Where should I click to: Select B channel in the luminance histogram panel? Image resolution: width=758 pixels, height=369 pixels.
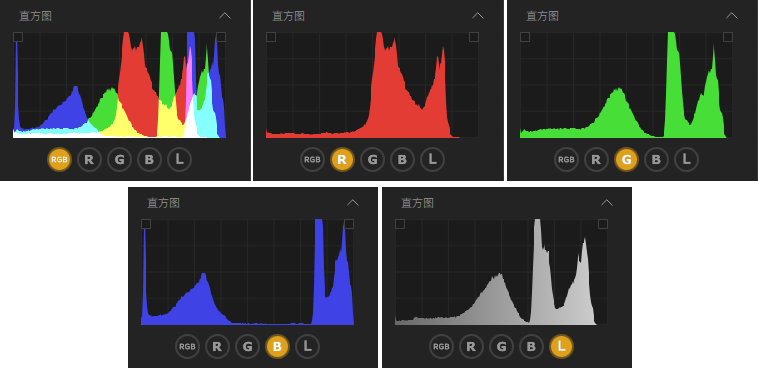[x=531, y=346]
